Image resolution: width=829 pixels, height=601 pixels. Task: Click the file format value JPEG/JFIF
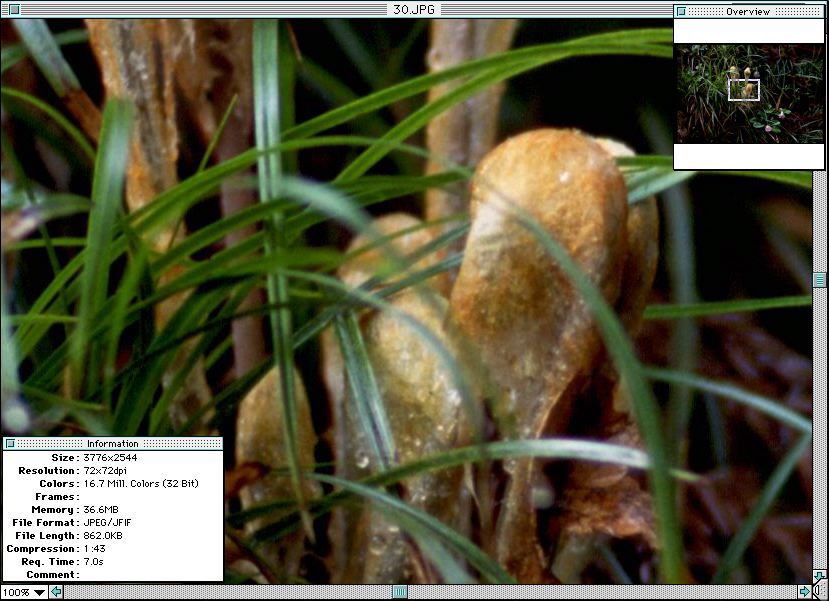coord(107,523)
